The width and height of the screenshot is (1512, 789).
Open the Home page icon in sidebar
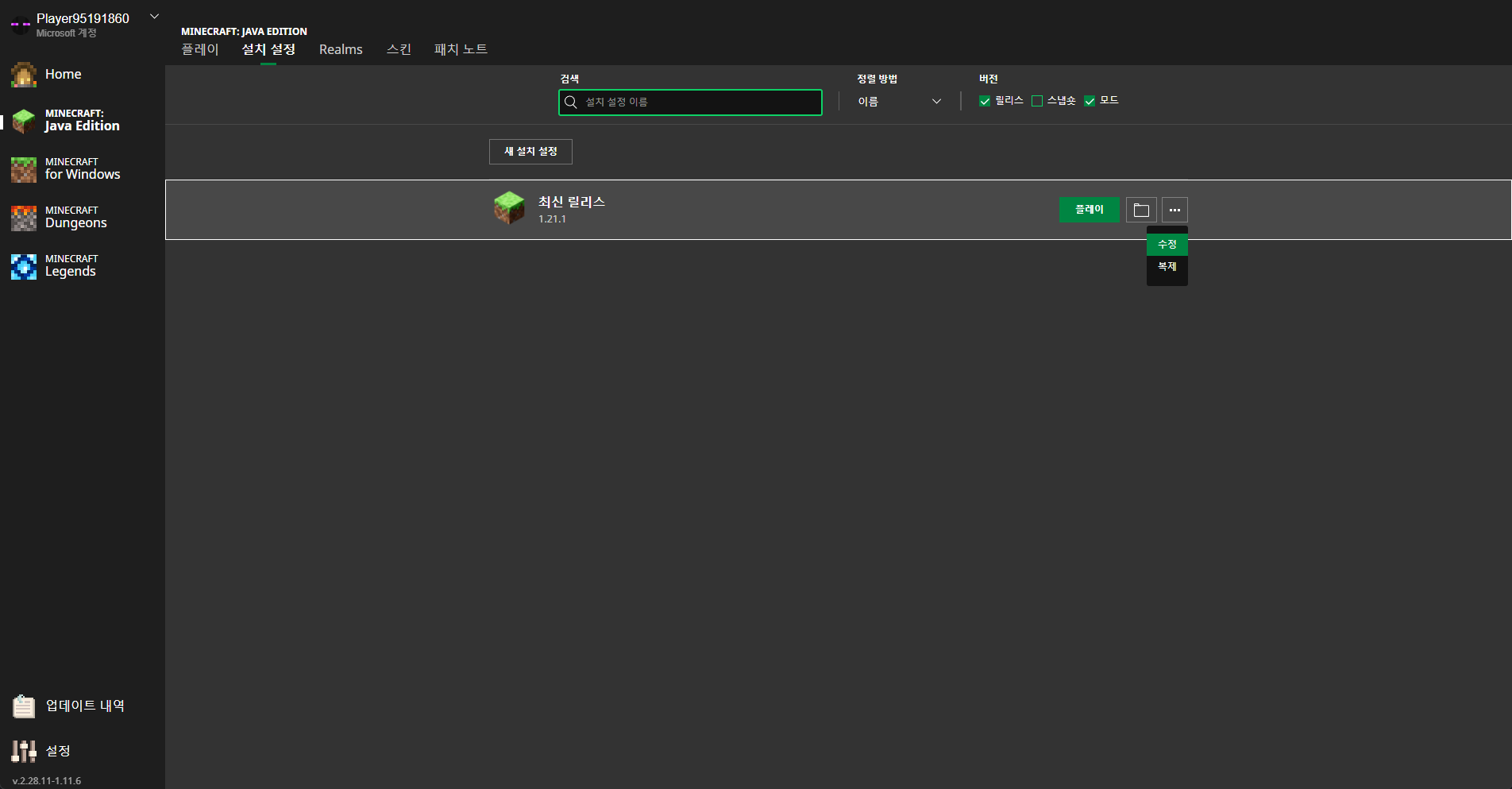pos(24,75)
